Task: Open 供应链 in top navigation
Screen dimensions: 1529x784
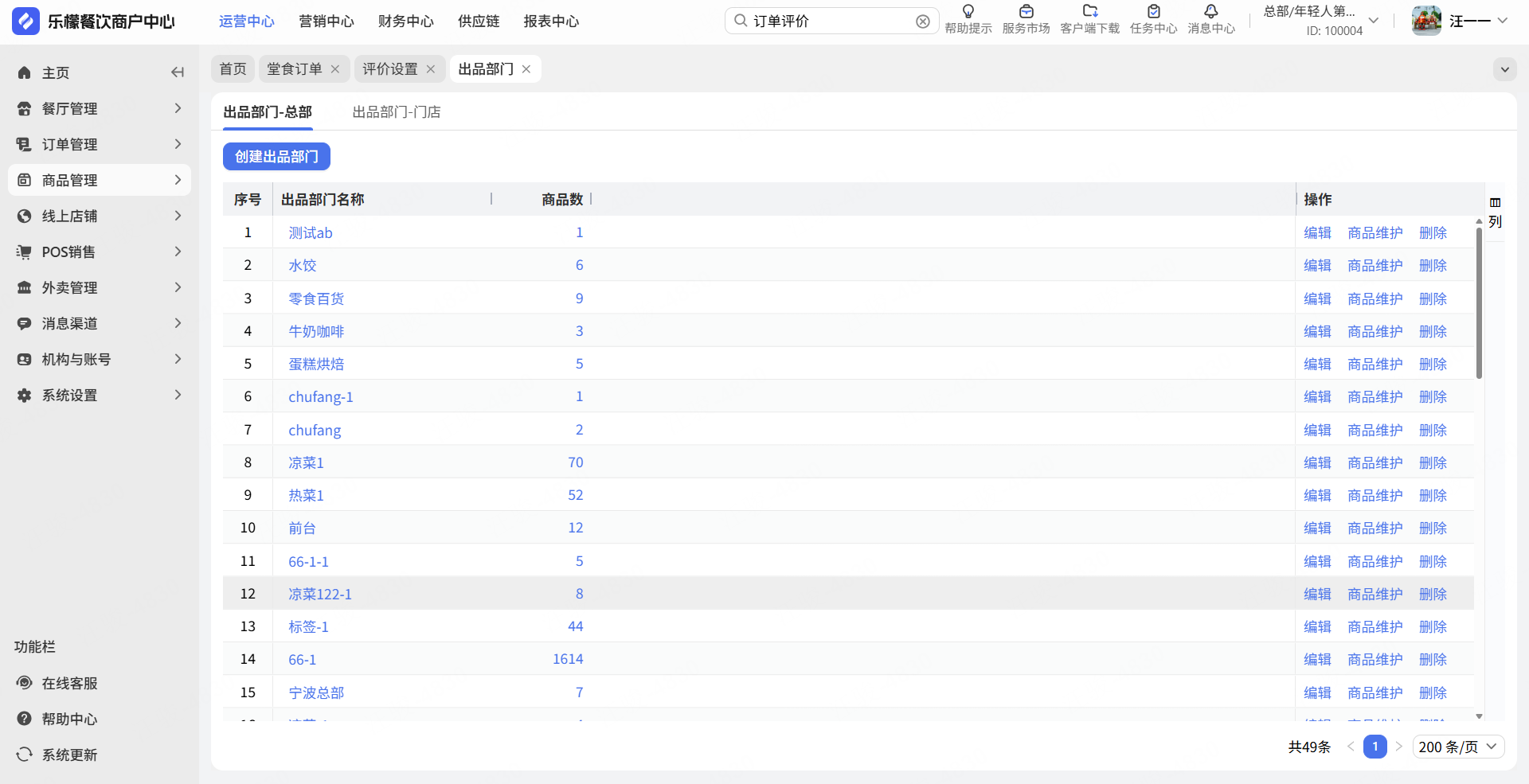Action: click(x=479, y=21)
